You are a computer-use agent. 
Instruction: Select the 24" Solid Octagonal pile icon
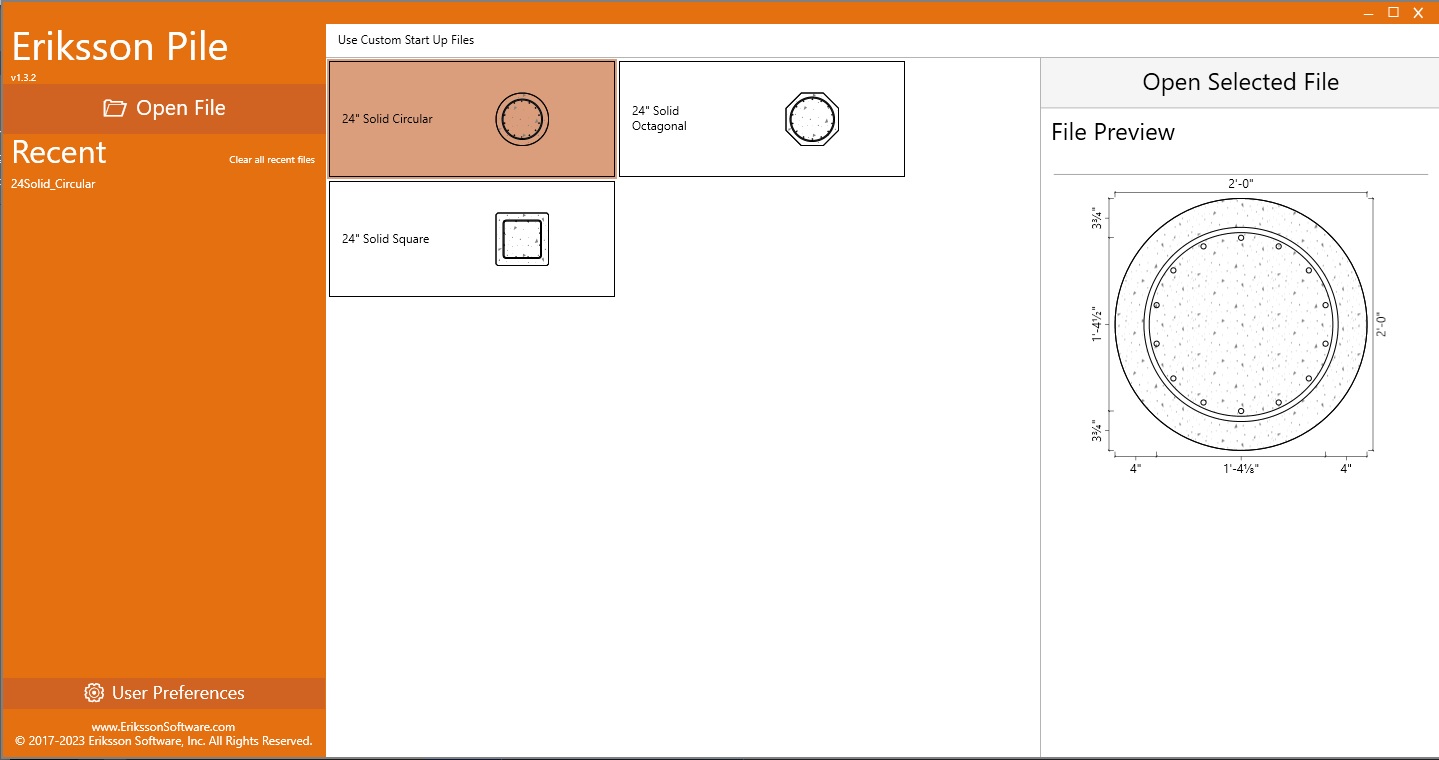(x=812, y=120)
